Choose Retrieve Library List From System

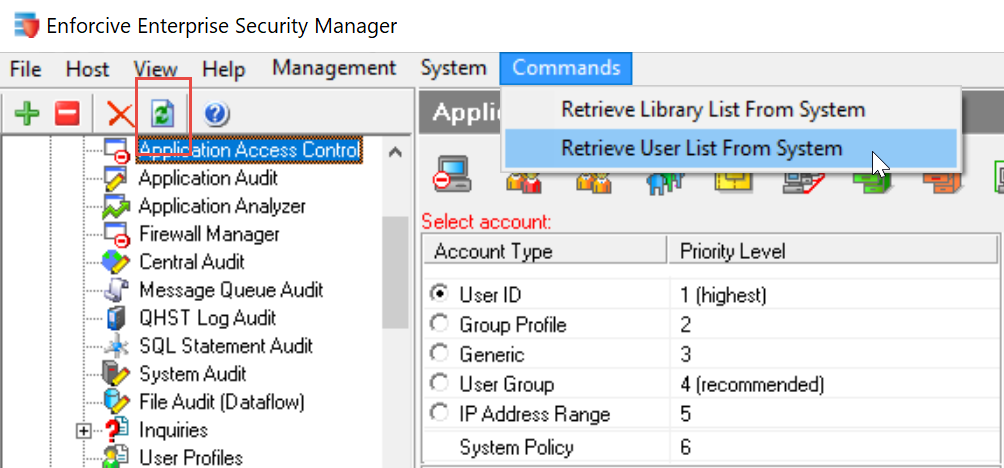pyautogui.click(x=730, y=110)
